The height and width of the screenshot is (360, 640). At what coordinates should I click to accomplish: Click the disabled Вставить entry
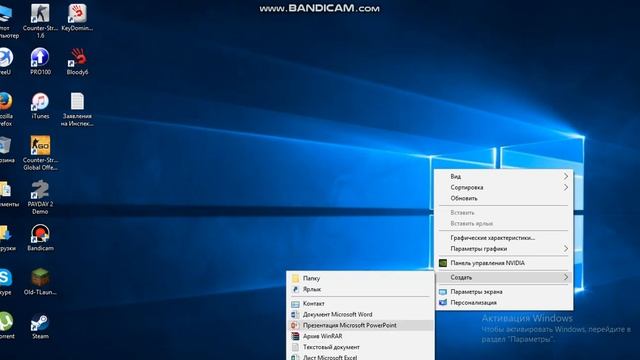pos(504,213)
